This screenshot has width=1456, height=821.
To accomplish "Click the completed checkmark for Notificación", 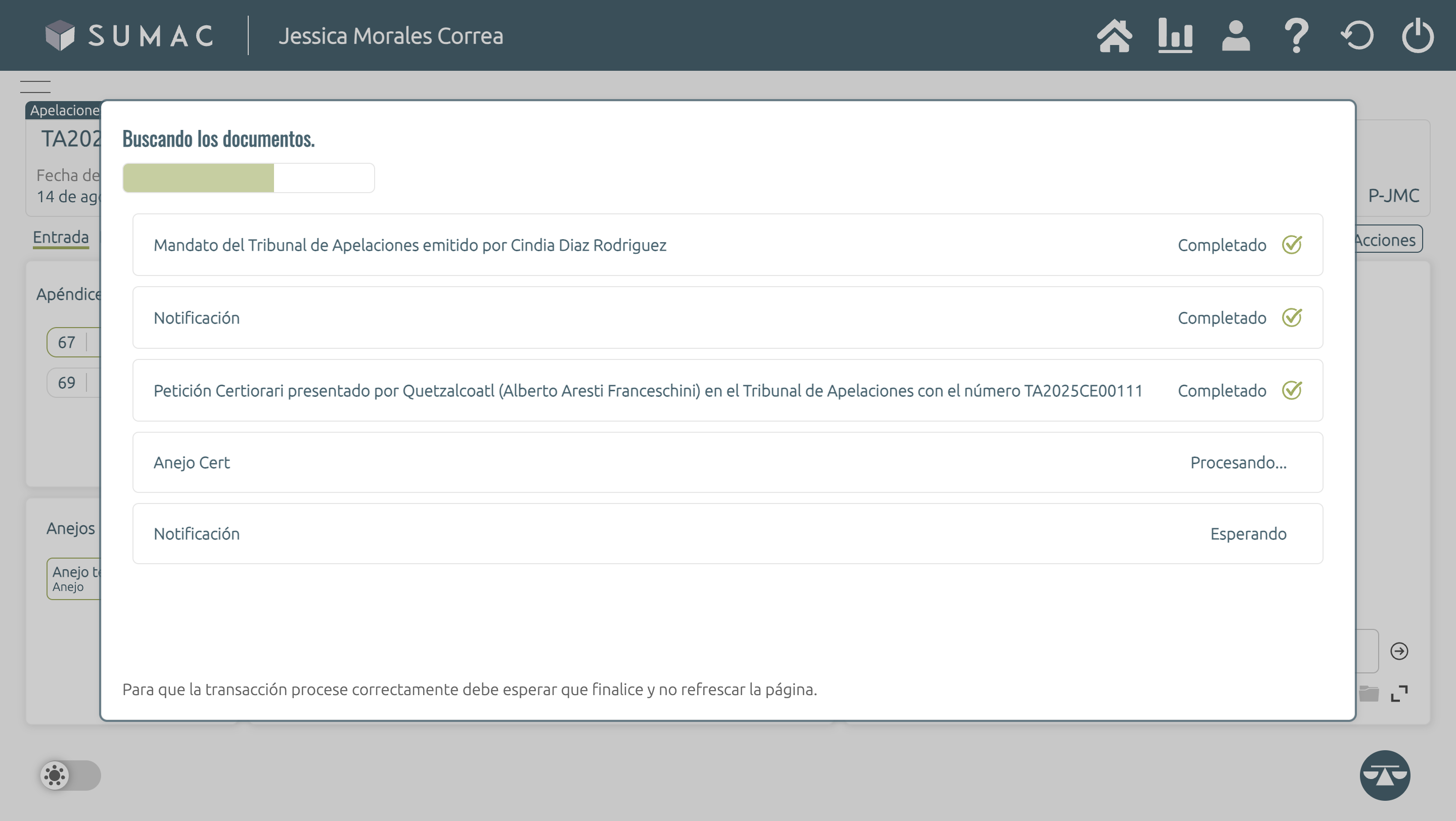I will pos(1292,317).
